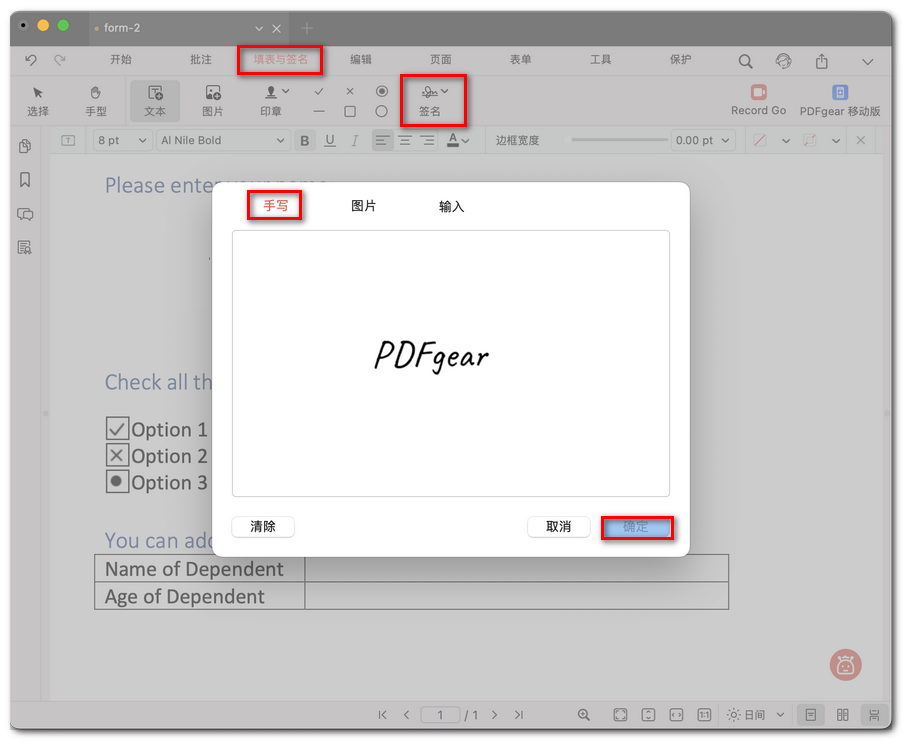Select the hand (手型) tool
903x741 pixels.
[x=96, y=100]
